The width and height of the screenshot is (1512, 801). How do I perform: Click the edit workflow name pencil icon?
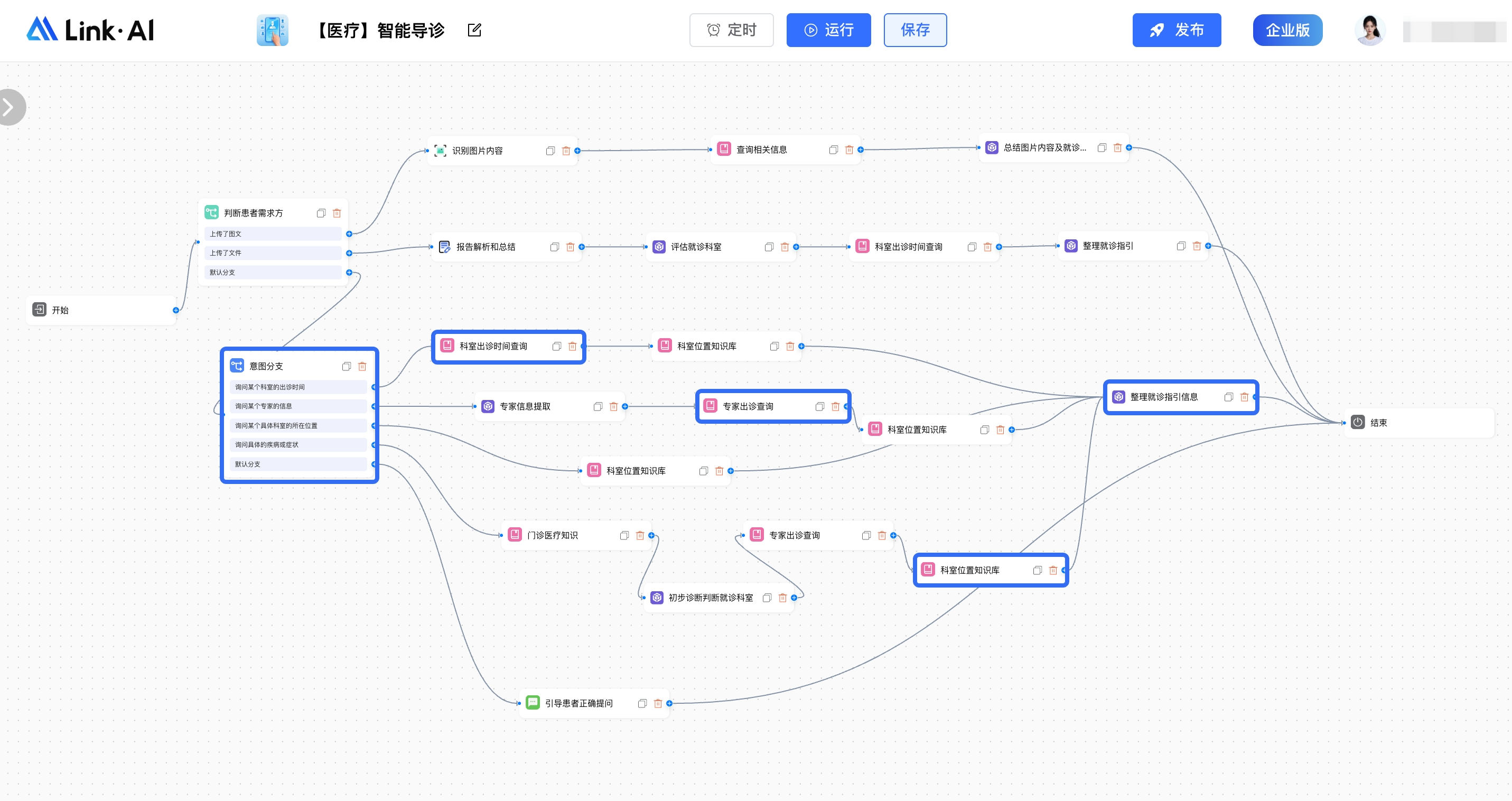(x=474, y=30)
